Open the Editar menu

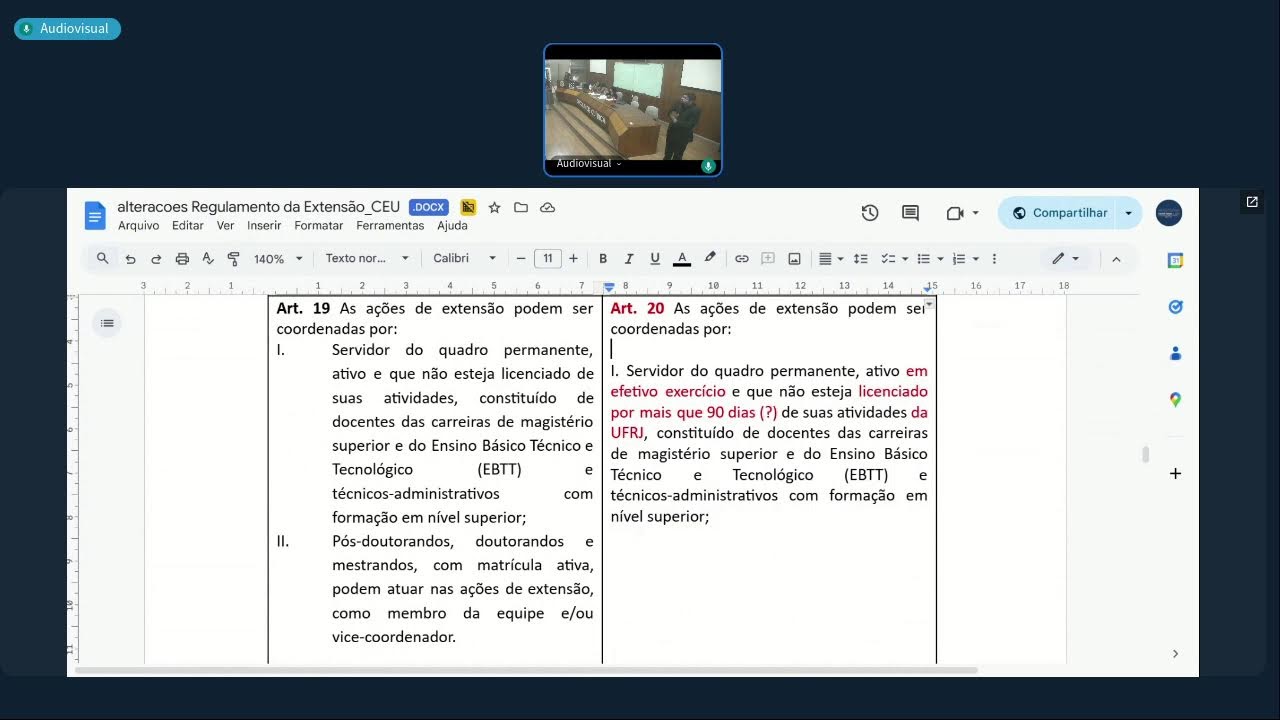(188, 226)
